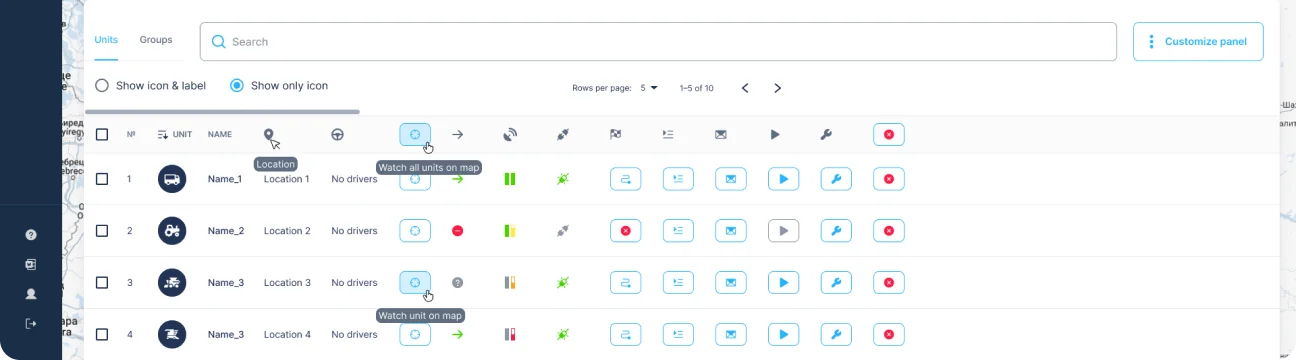
Task: Tick the select-all checkbox in table header
Action: [x=102, y=134]
